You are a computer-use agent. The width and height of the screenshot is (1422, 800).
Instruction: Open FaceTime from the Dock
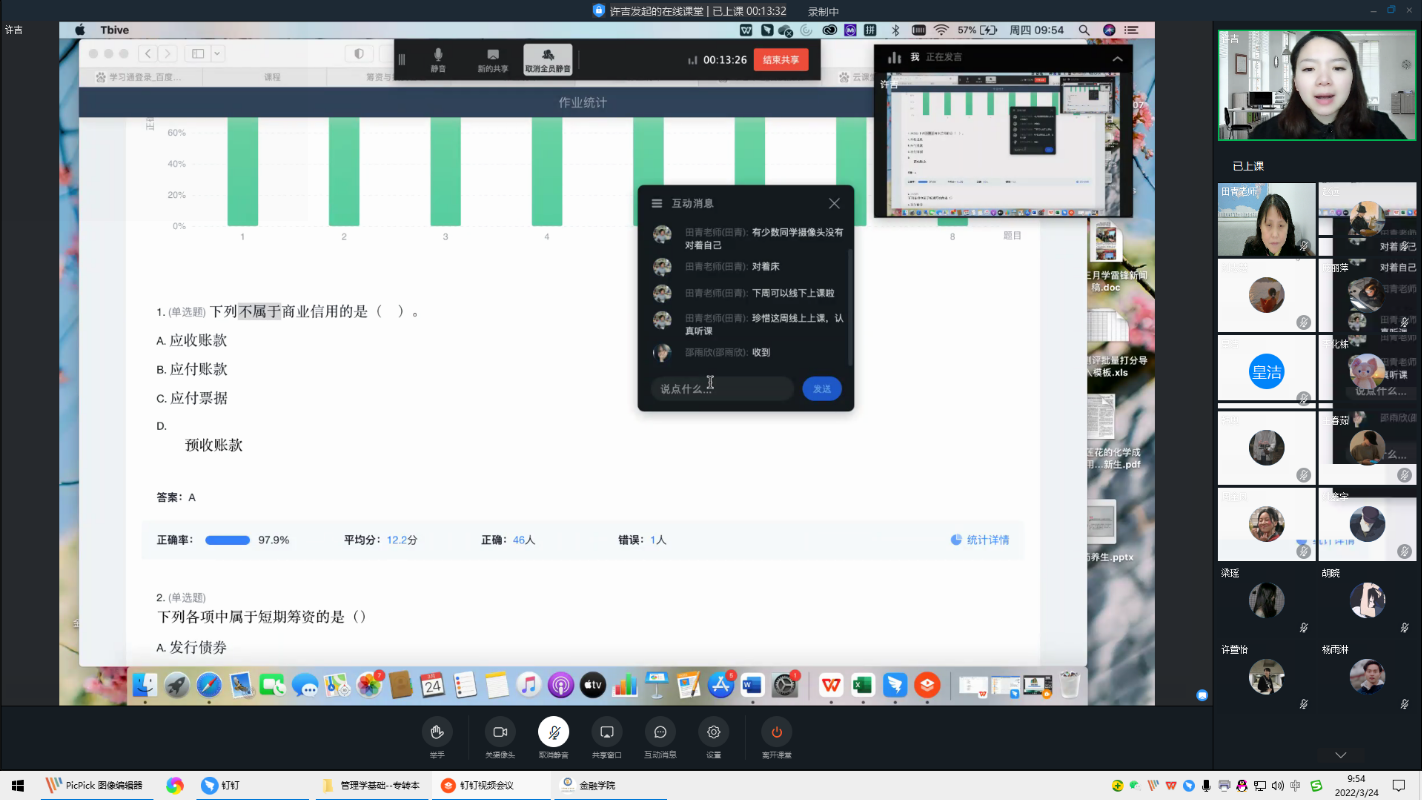272,685
